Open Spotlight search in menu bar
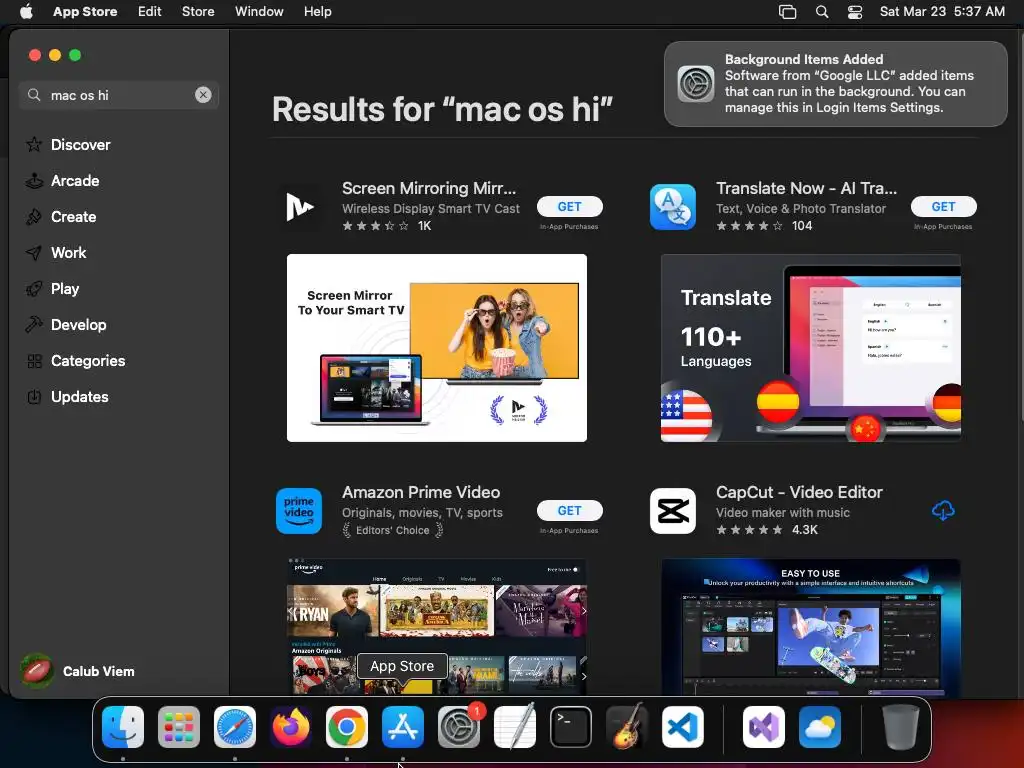This screenshot has width=1024, height=768. (x=822, y=12)
